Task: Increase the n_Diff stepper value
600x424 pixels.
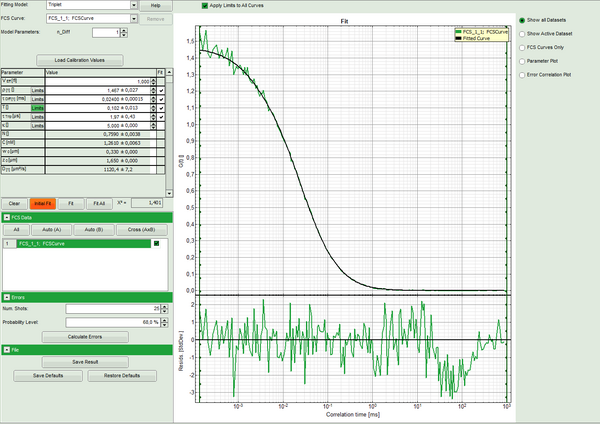Action: [125, 29]
